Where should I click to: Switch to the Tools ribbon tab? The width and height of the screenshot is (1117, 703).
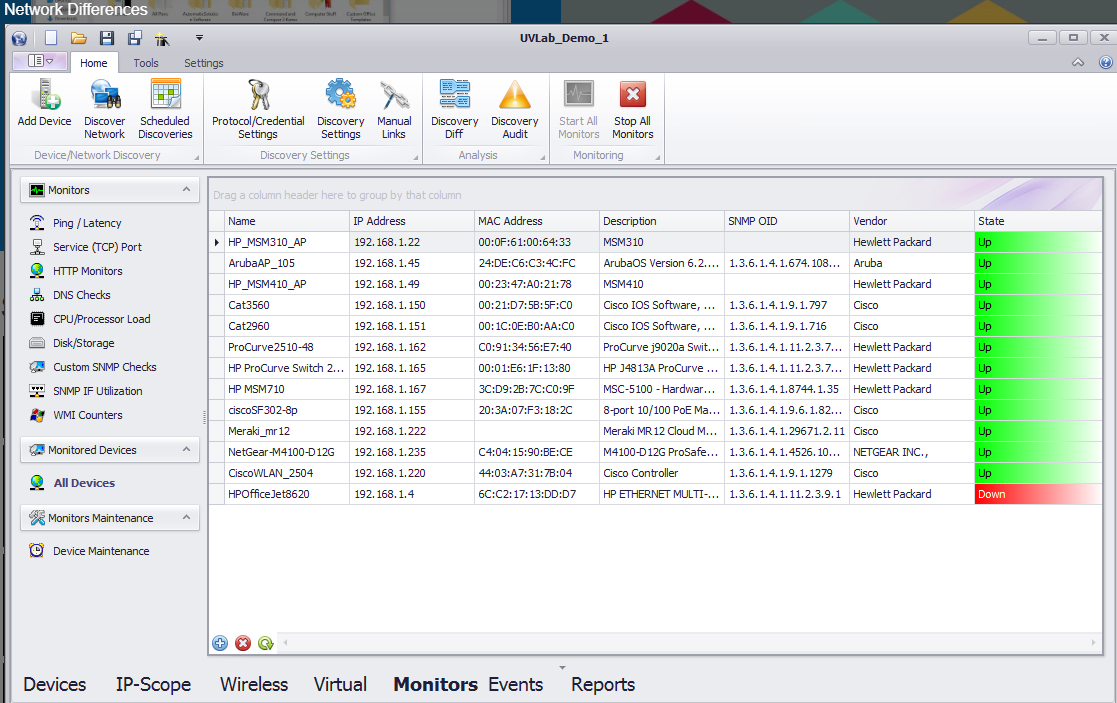click(x=146, y=63)
